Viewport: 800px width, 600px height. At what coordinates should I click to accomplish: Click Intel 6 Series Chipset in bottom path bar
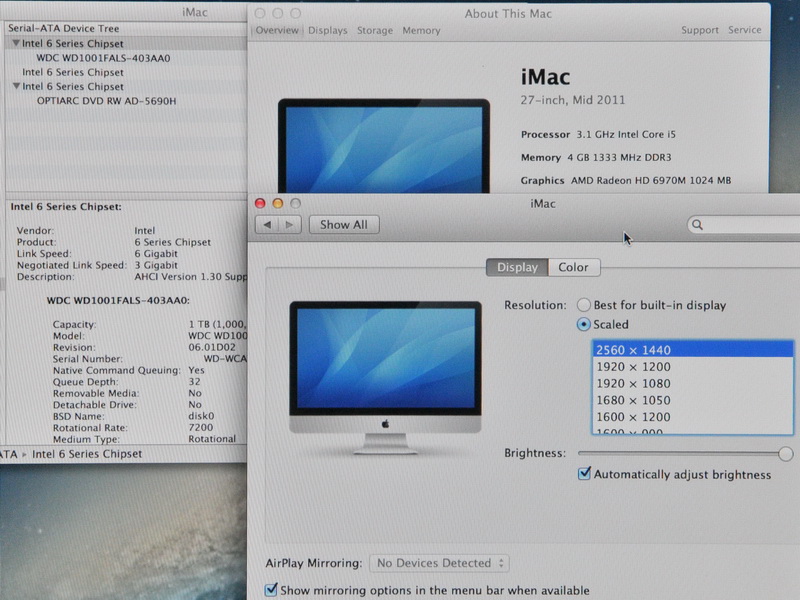pos(87,454)
